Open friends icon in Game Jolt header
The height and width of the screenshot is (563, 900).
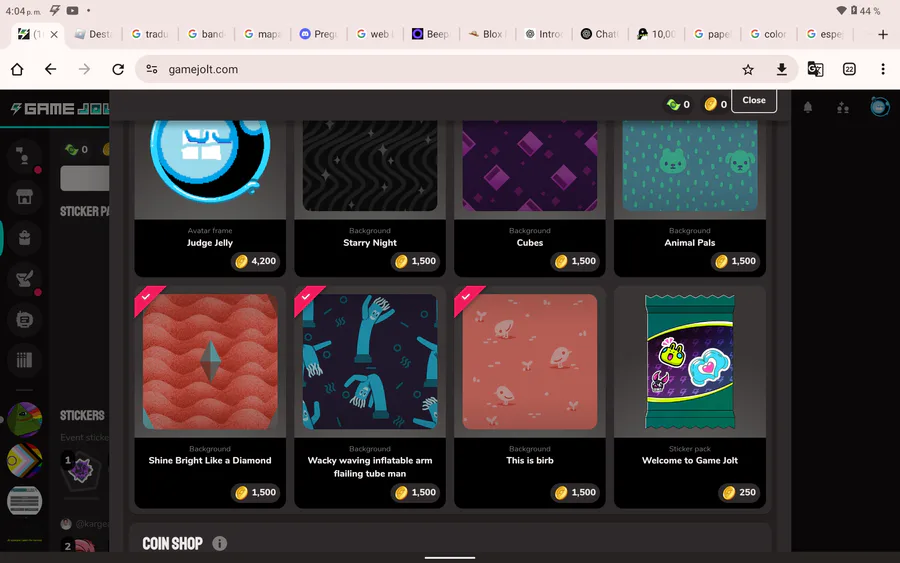click(843, 107)
